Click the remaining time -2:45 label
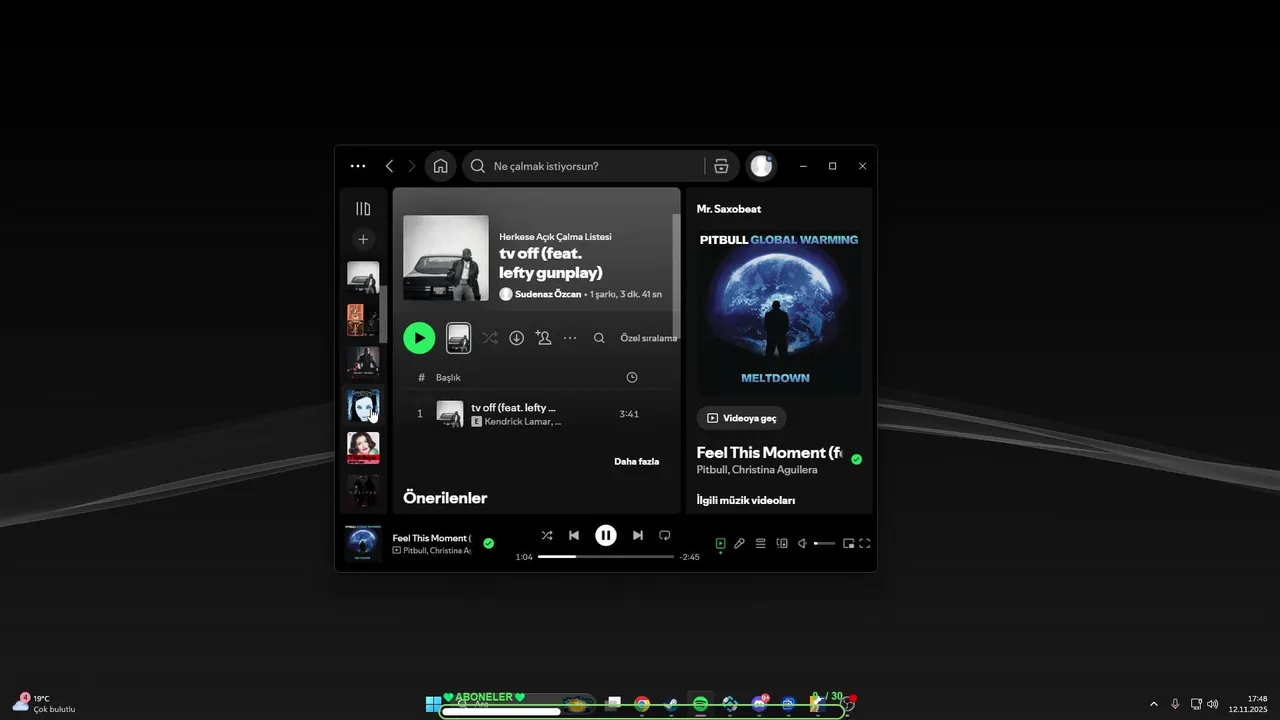Viewport: 1280px width, 720px height. click(689, 557)
